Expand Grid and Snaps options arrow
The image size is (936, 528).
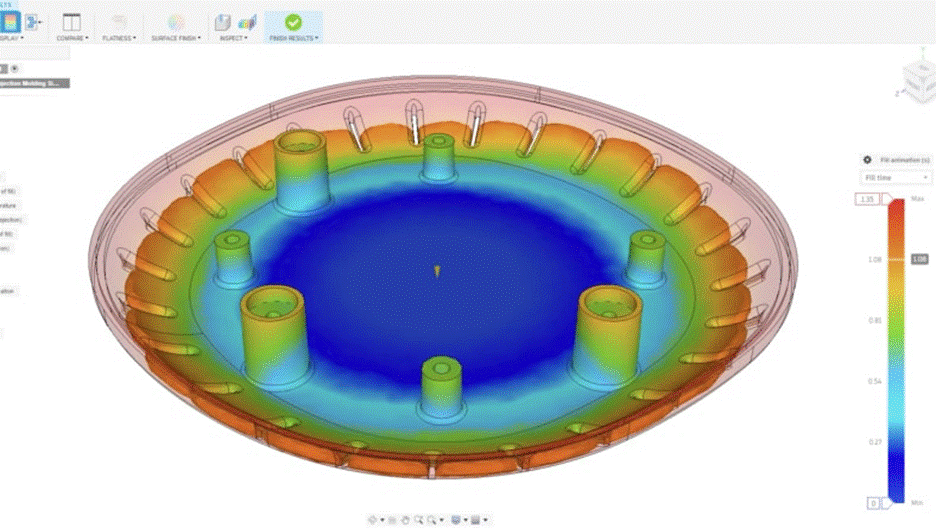pyautogui.click(x=485, y=520)
